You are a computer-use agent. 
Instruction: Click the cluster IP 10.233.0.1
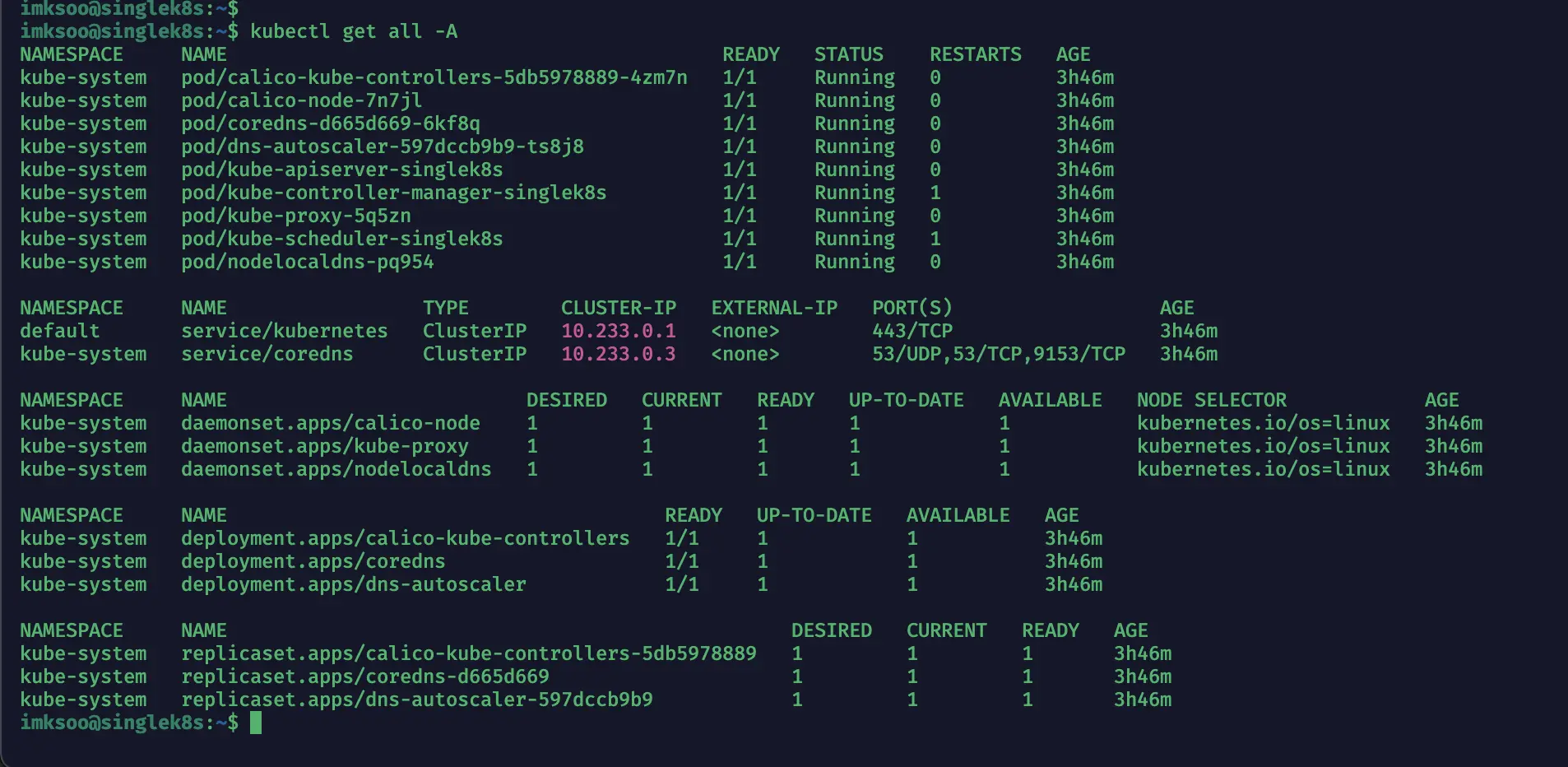click(x=618, y=331)
